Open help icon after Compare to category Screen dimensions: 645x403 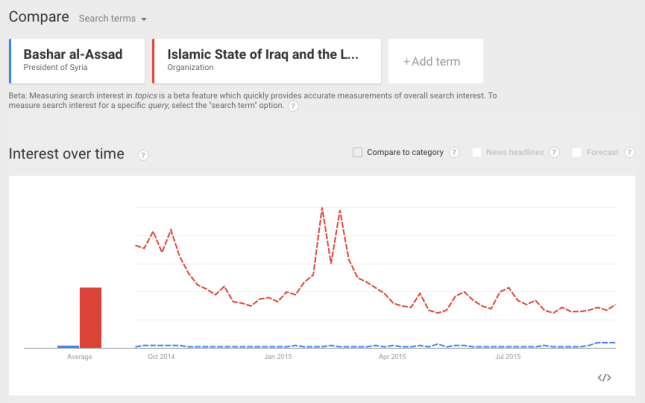(454, 153)
